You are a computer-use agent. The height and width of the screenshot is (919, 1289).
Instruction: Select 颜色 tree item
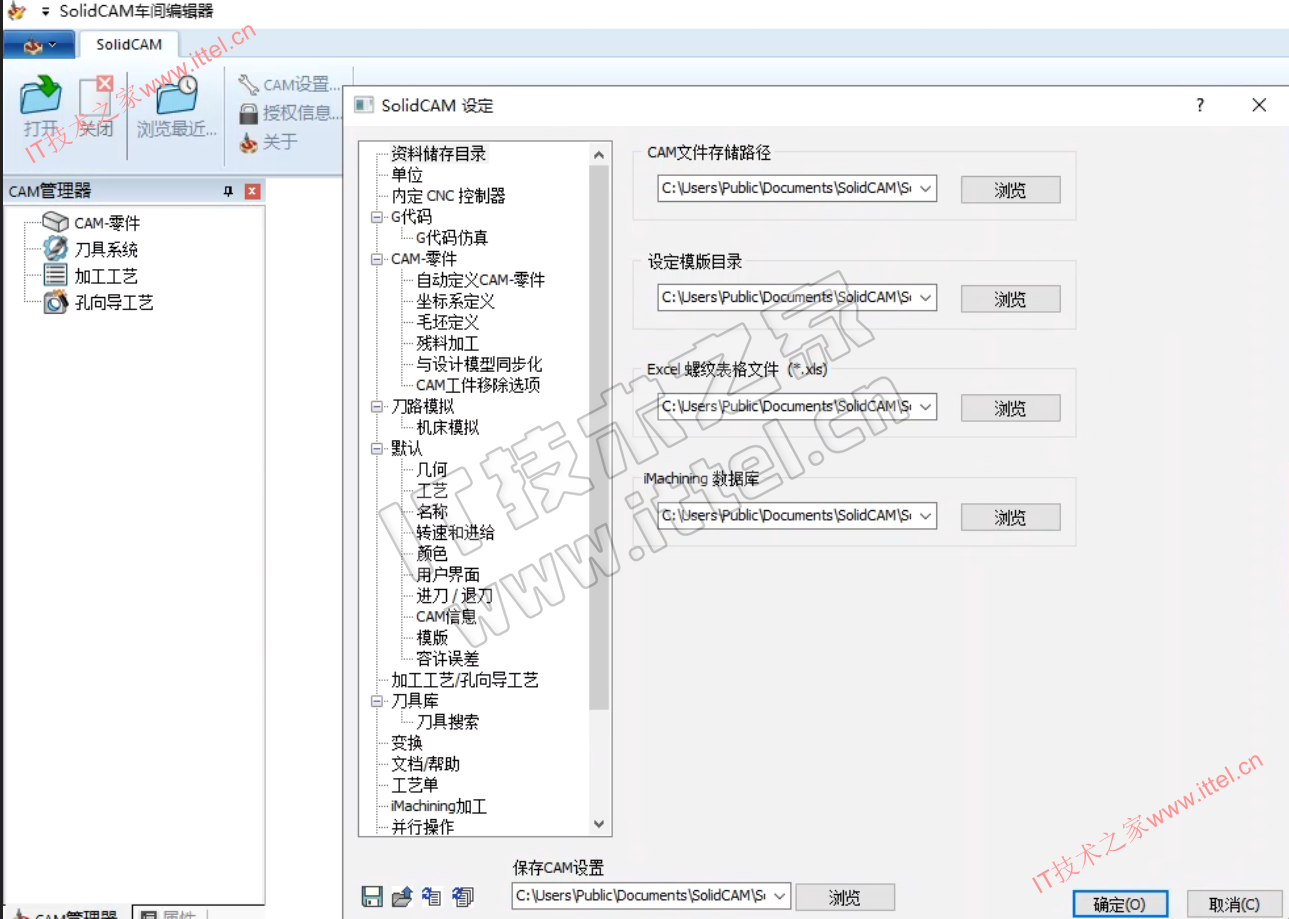click(431, 553)
